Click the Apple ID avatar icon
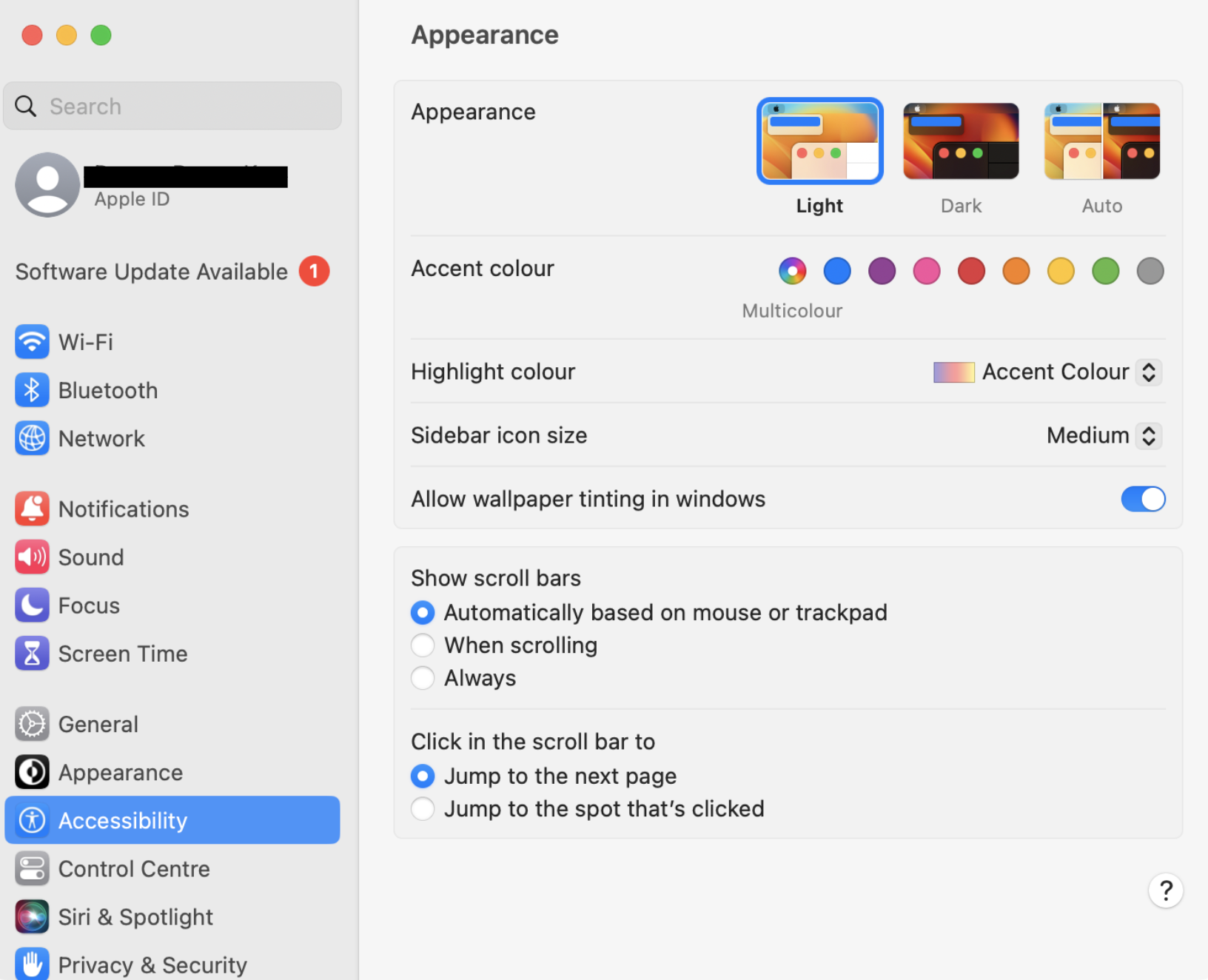Screen dimensions: 1208x980 (x=47, y=185)
